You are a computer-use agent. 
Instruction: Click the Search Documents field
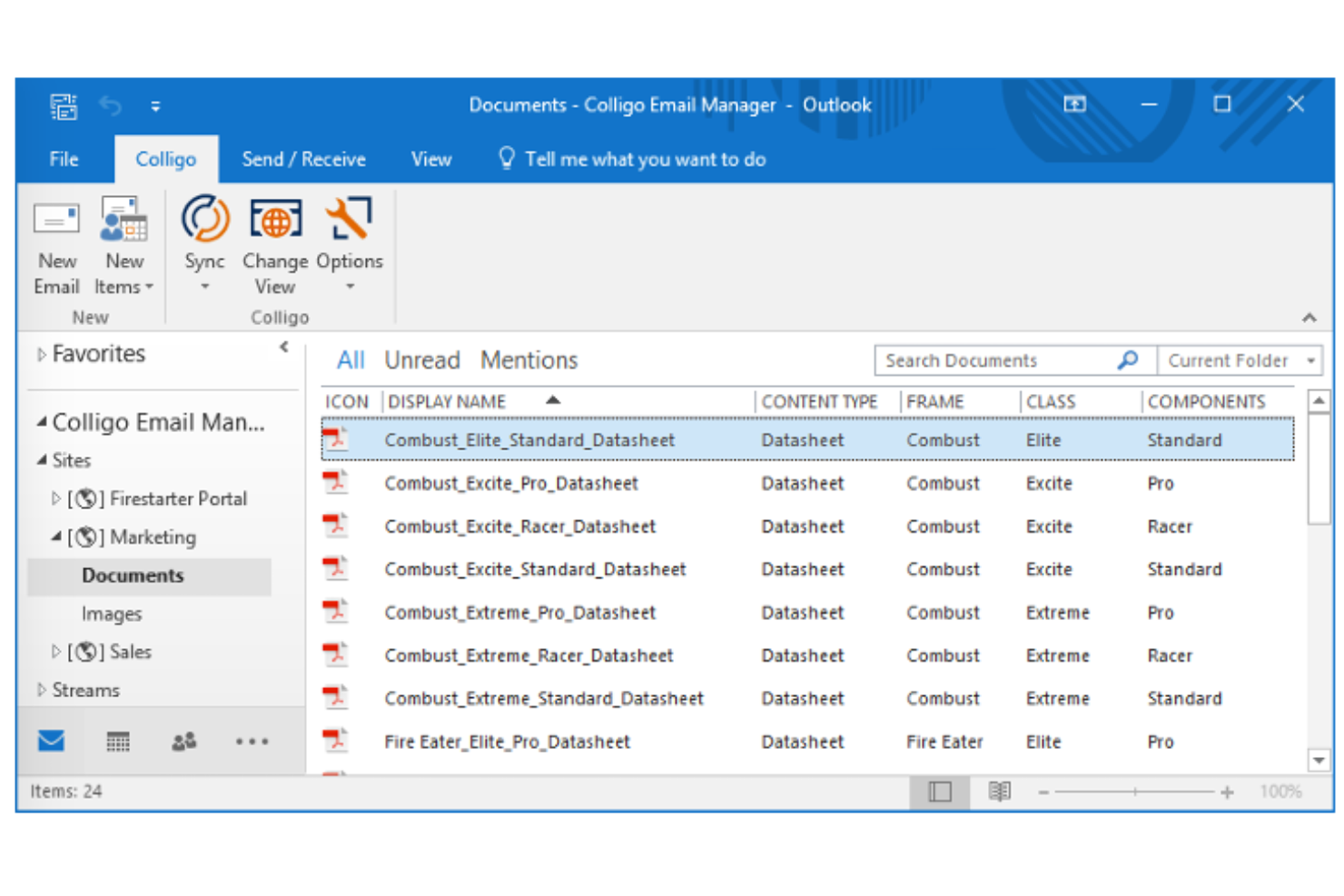1015,360
